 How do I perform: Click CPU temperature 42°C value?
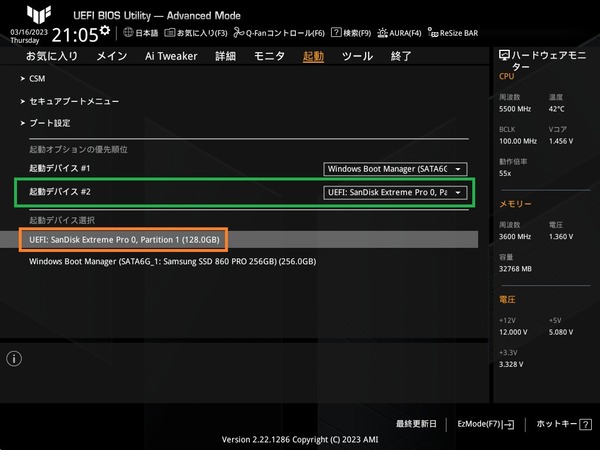point(556,109)
